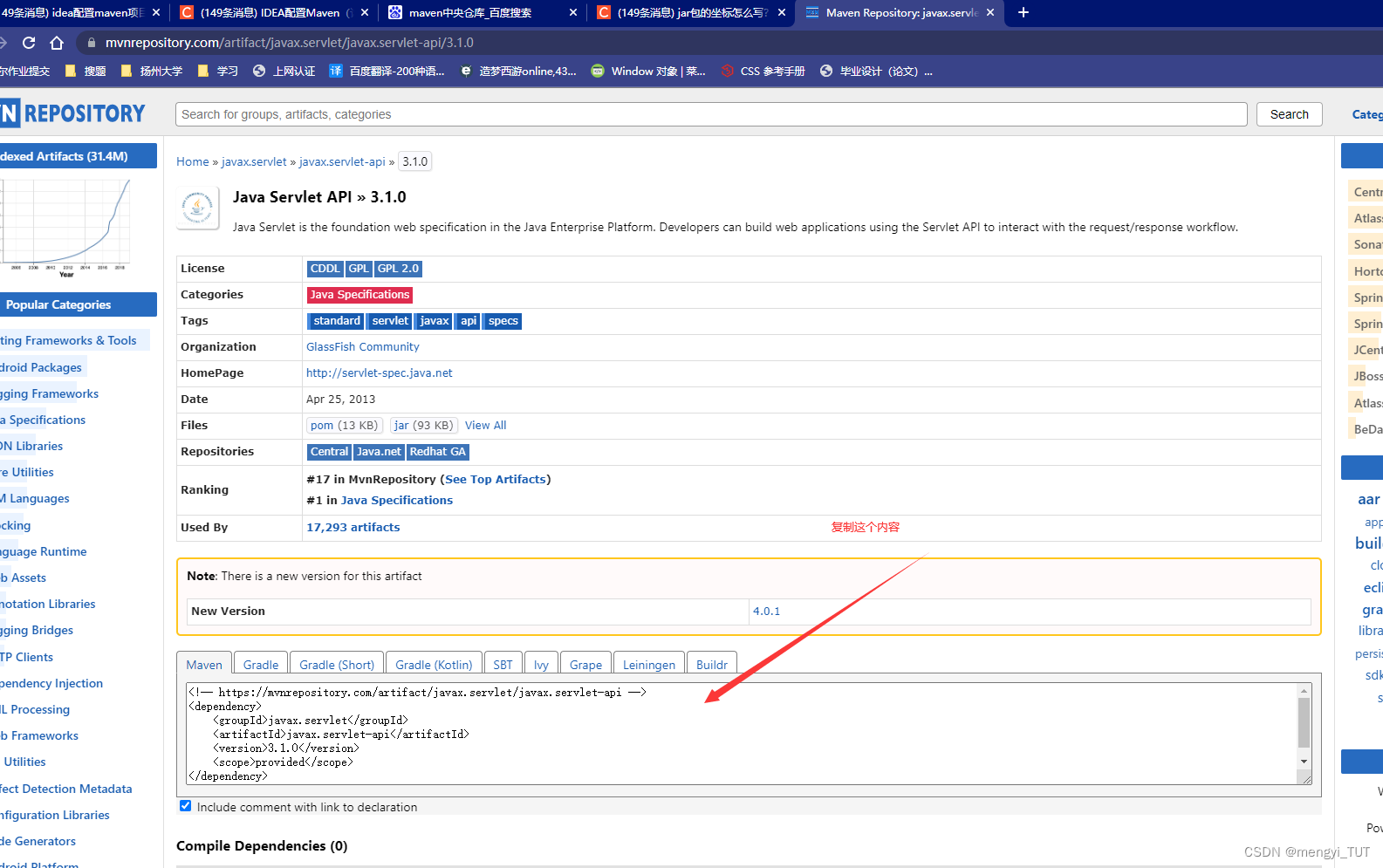Open the javax.servlet breadcrumb link
Screen dimensions: 1383x868
click(254, 161)
